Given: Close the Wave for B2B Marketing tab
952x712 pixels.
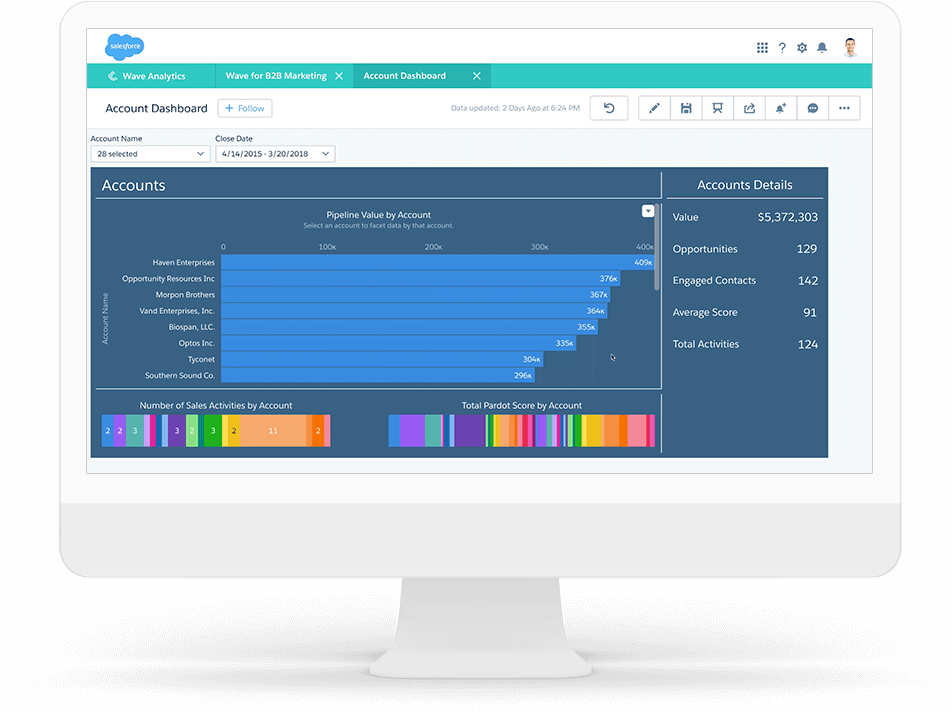Looking at the screenshot, I should [339, 76].
